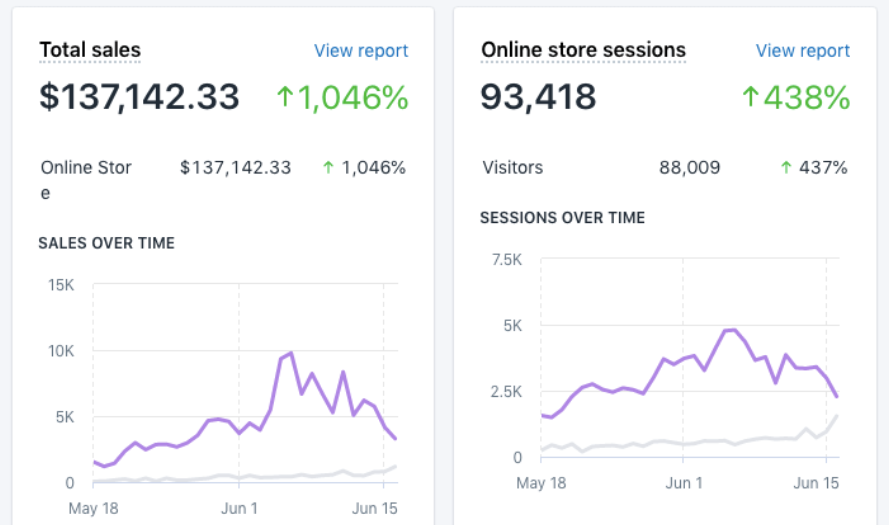Click the highest peak of purple sales line

pyautogui.click(x=290, y=353)
